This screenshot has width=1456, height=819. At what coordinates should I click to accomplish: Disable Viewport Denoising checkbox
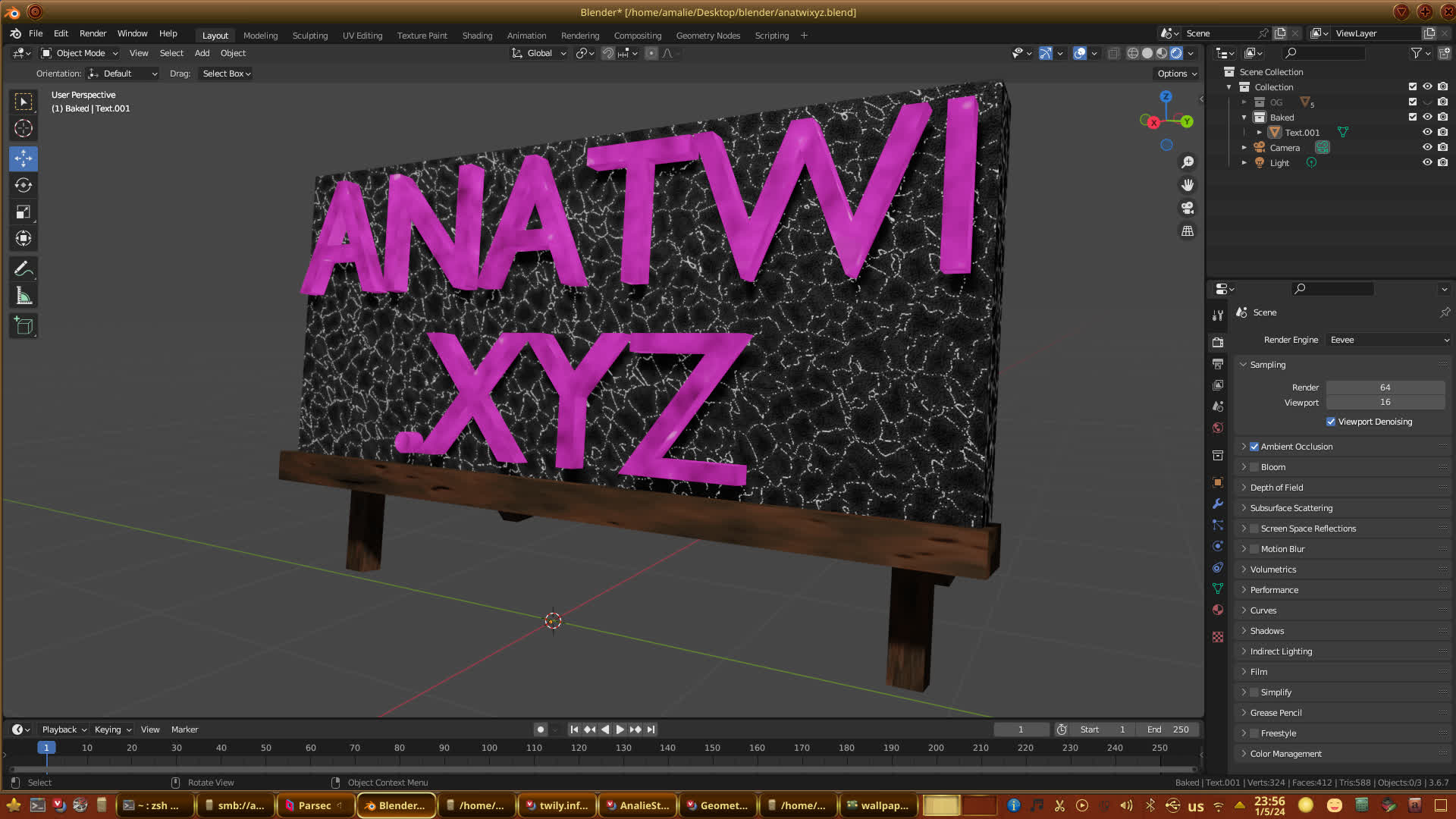pos(1331,422)
